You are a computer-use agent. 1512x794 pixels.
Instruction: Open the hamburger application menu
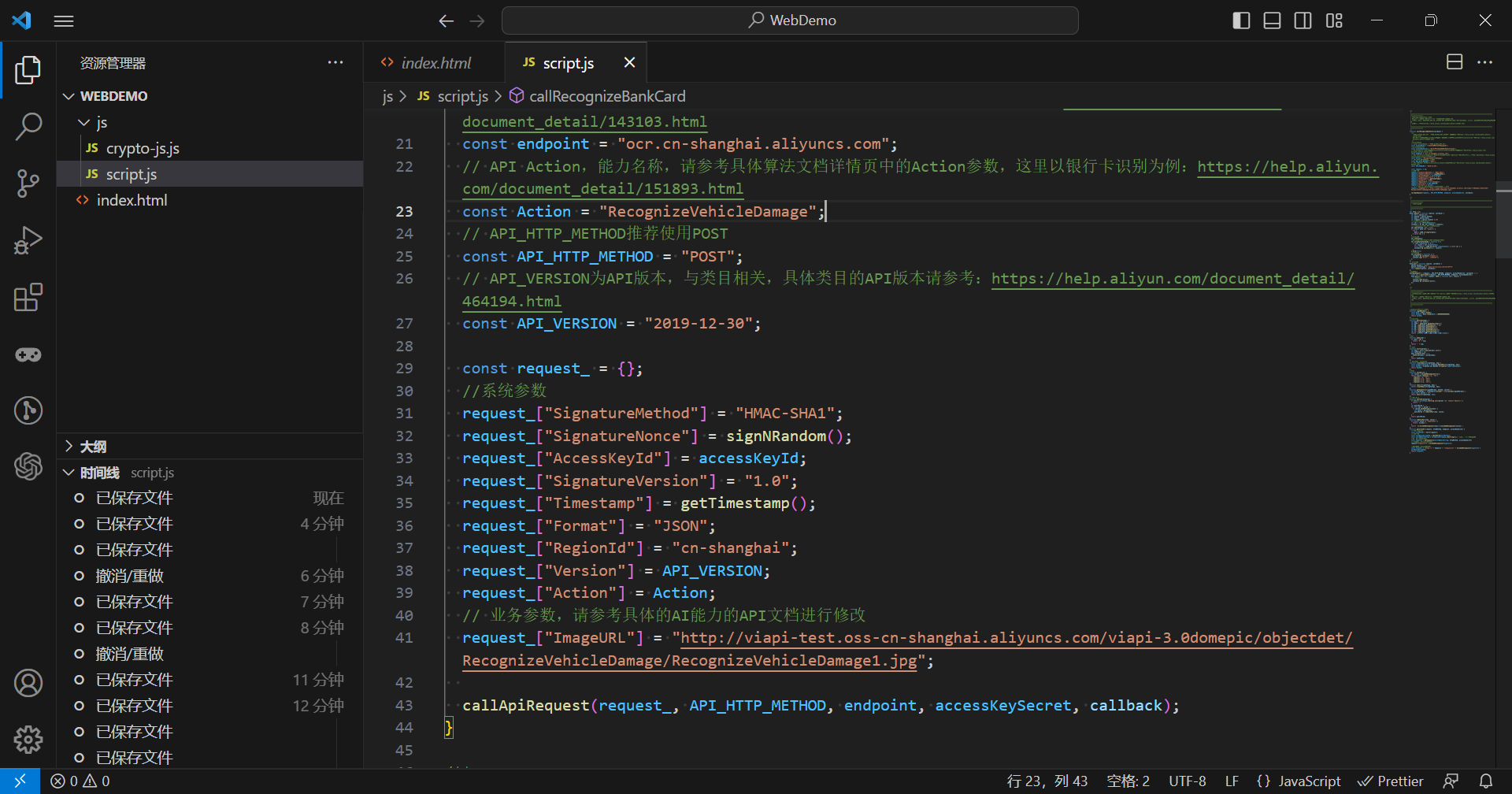pyautogui.click(x=64, y=21)
